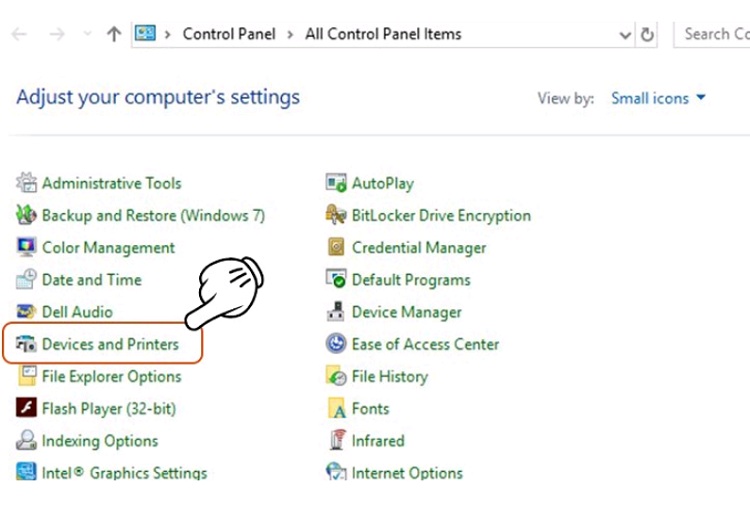Open Ease of Access Center link
The image size is (750, 519).
(425, 344)
